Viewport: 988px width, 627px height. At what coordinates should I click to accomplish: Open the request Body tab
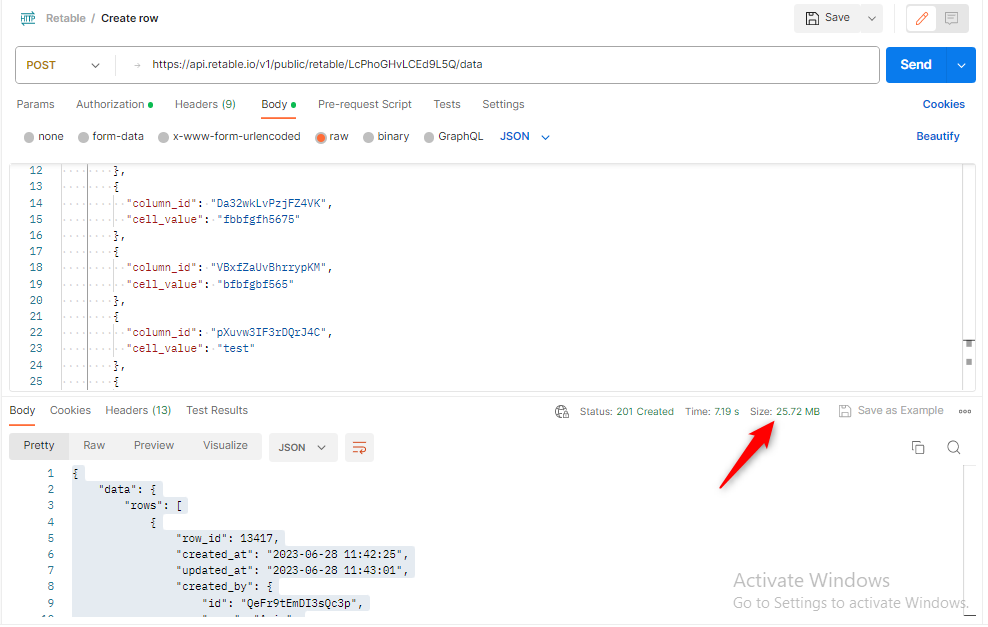pos(279,105)
